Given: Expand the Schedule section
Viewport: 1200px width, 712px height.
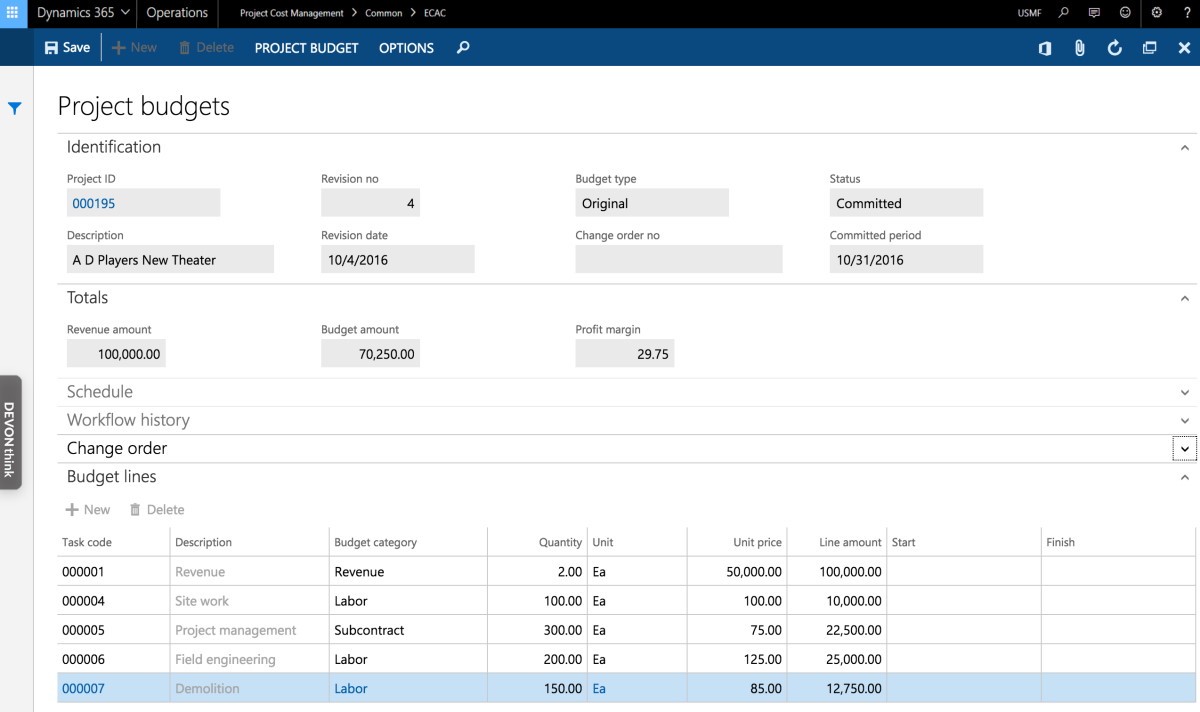Looking at the screenshot, I should pyautogui.click(x=1185, y=392).
